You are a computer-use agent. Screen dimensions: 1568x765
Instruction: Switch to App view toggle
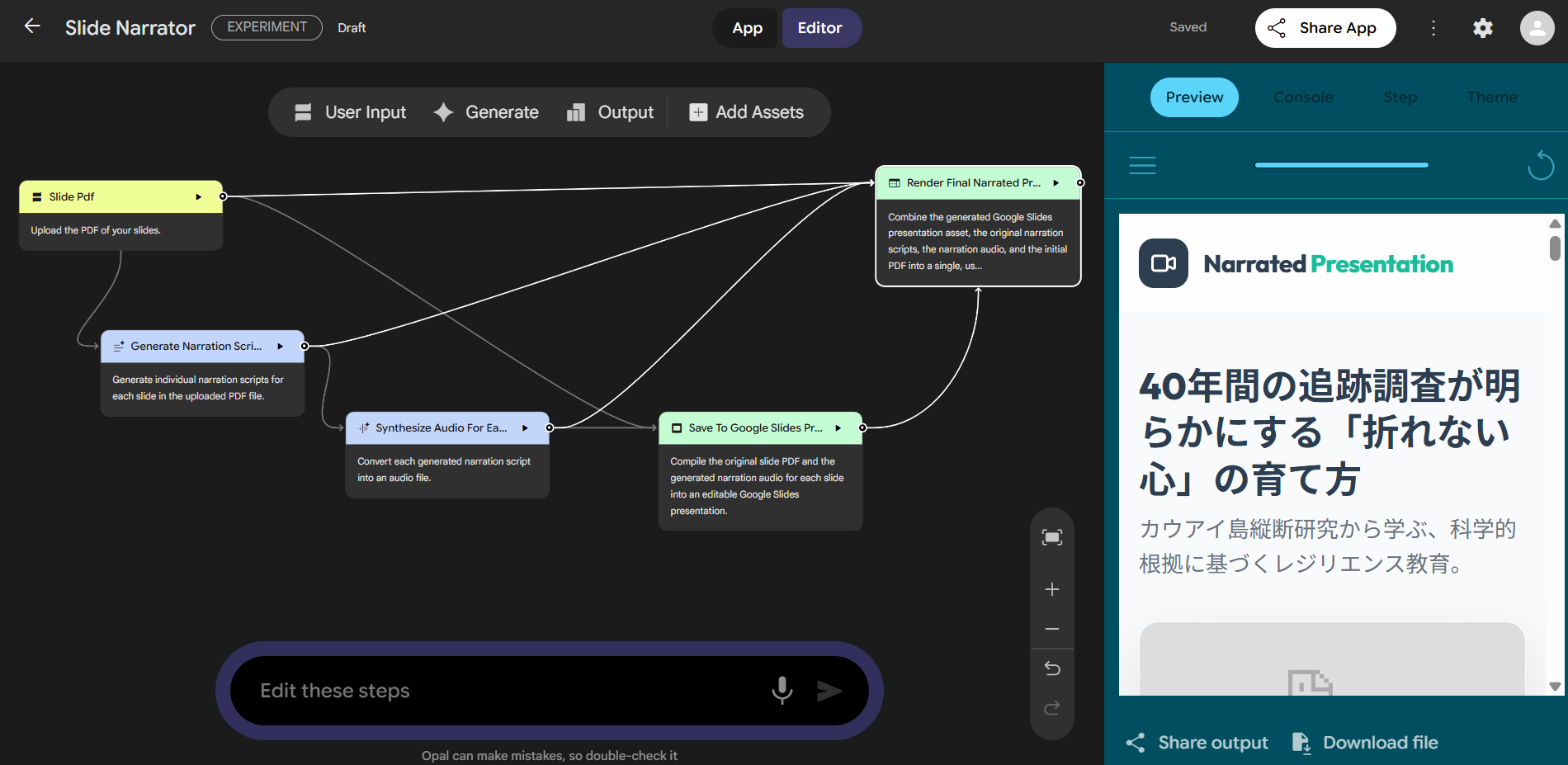click(x=747, y=28)
